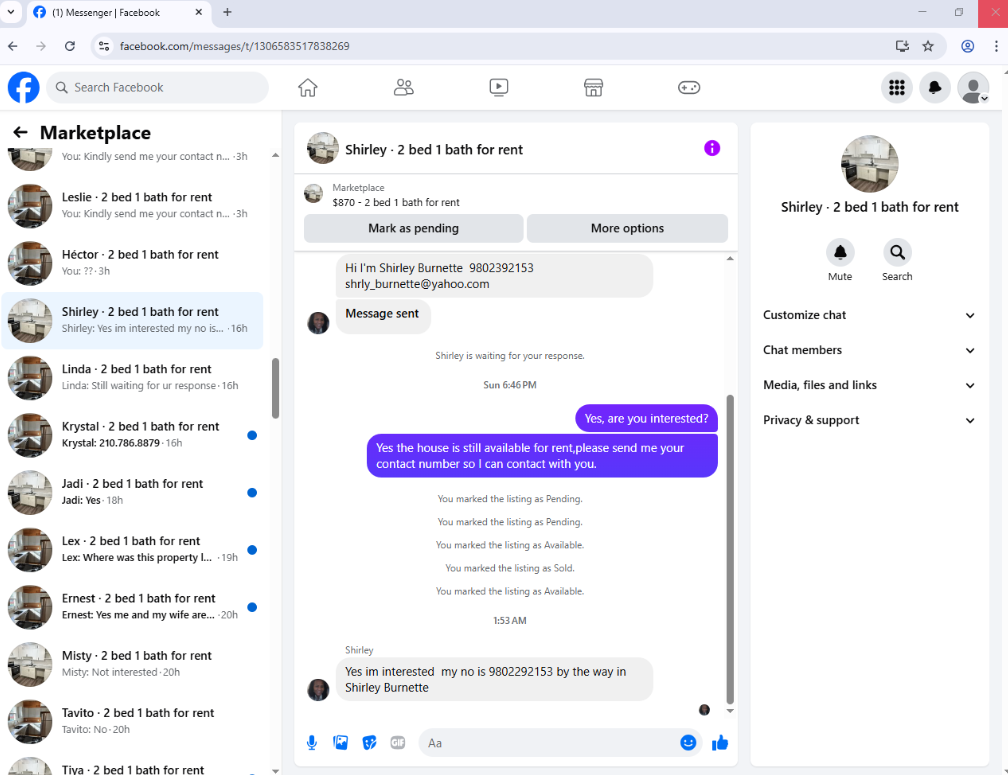Open the tab search dropdown arrow
Viewport: 1008px width, 775px height.
point(11,12)
